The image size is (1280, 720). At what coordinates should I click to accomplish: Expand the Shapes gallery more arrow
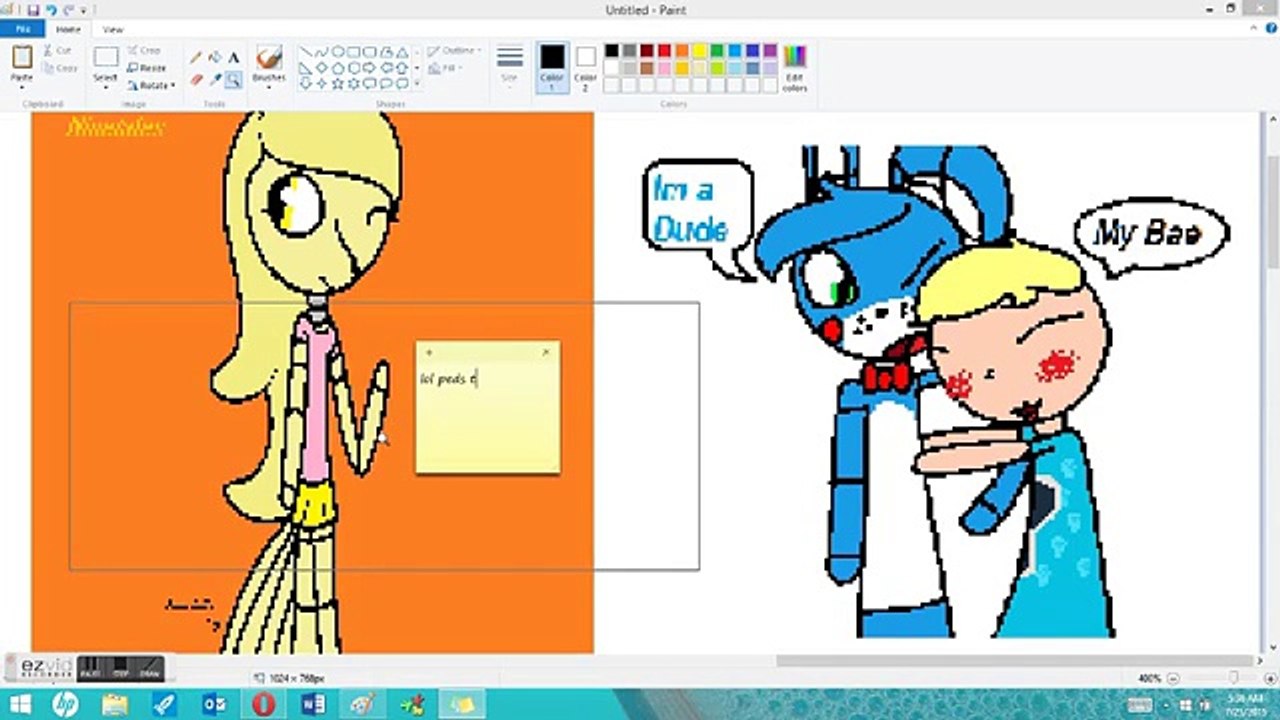point(417,84)
